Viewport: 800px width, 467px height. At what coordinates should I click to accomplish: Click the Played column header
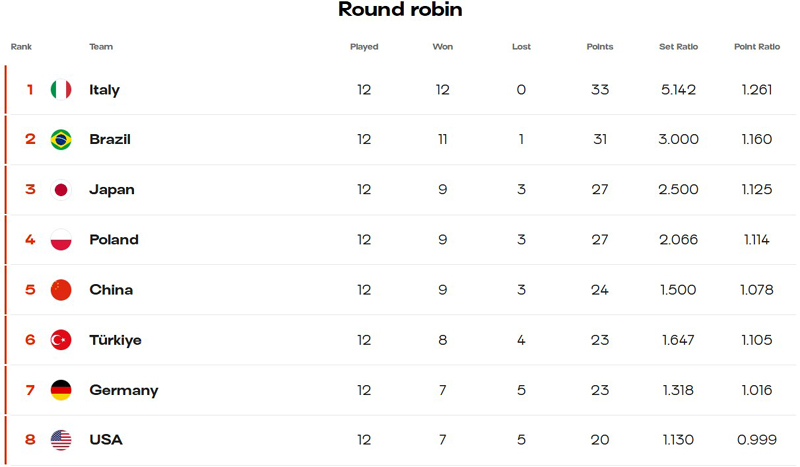pos(364,46)
